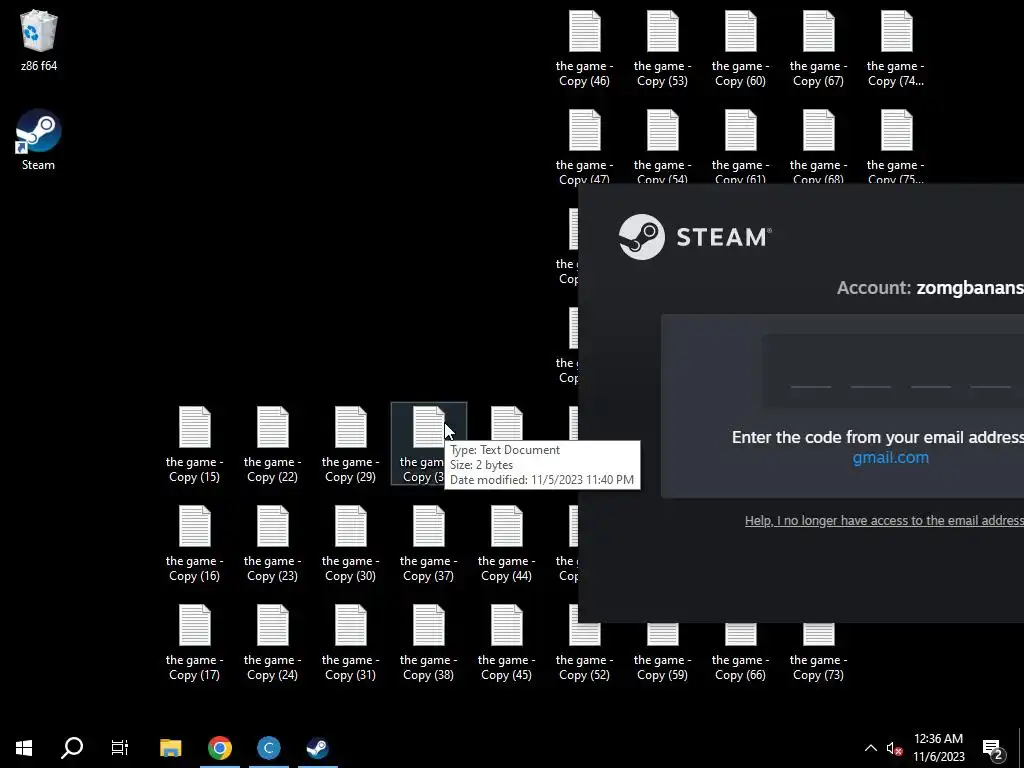
Task: Select the game - Copy (46) file
Action: 584,49
